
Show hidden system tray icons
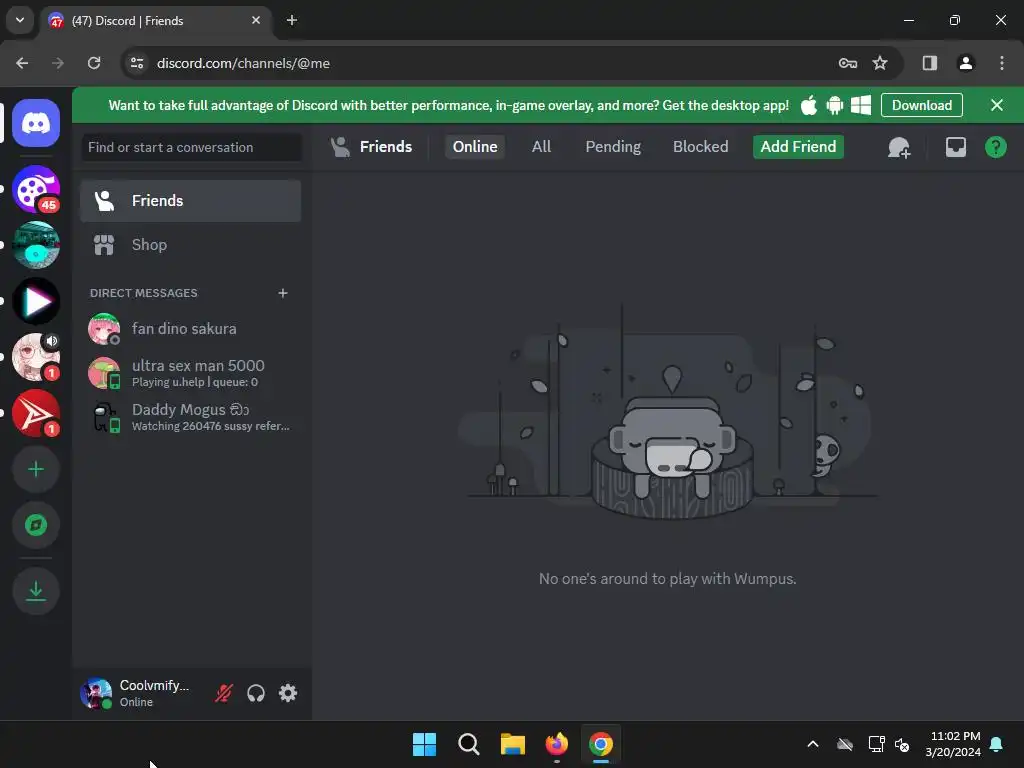click(813, 744)
